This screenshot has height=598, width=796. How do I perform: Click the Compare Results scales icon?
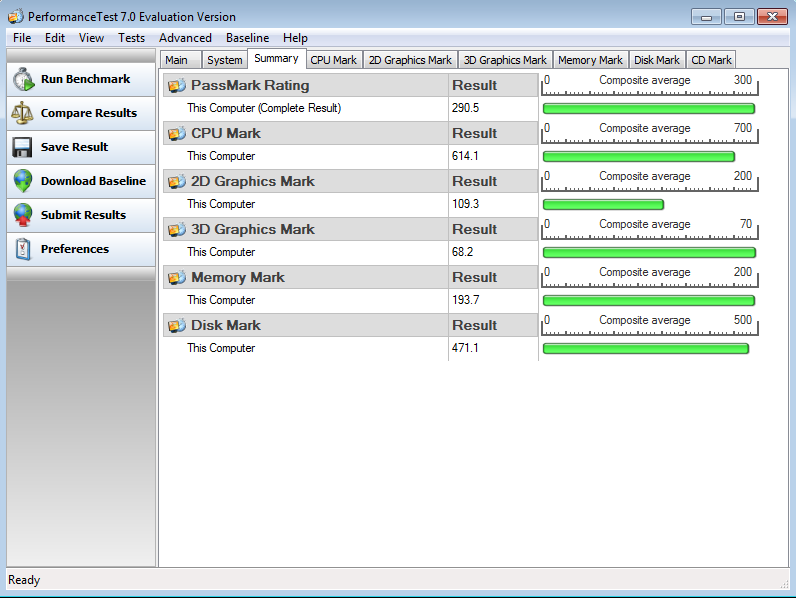point(22,113)
